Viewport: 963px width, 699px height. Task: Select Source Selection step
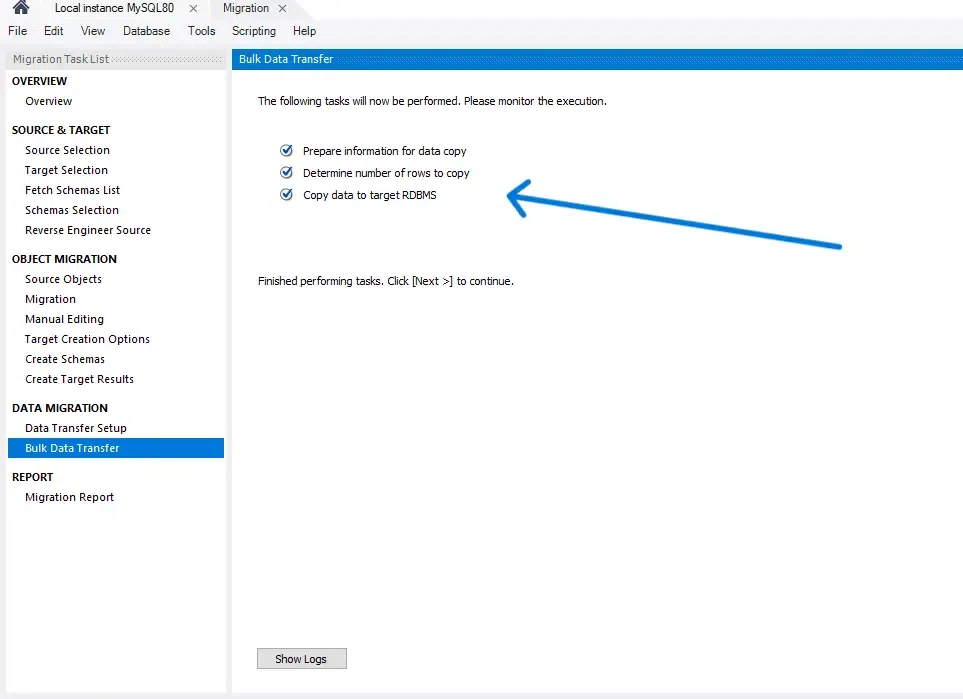tap(68, 150)
